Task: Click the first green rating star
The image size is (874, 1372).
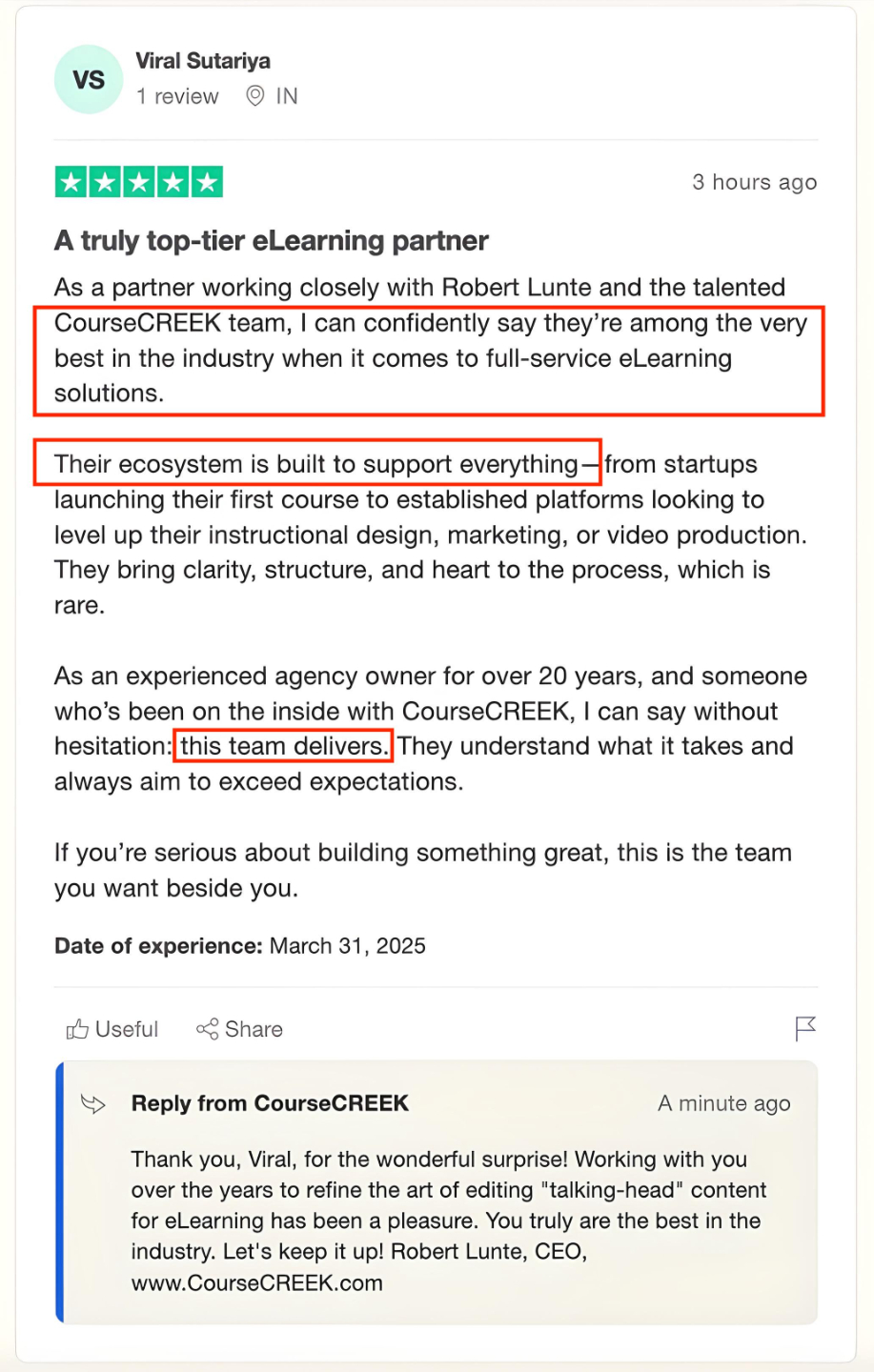Action: (x=71, y=182)
